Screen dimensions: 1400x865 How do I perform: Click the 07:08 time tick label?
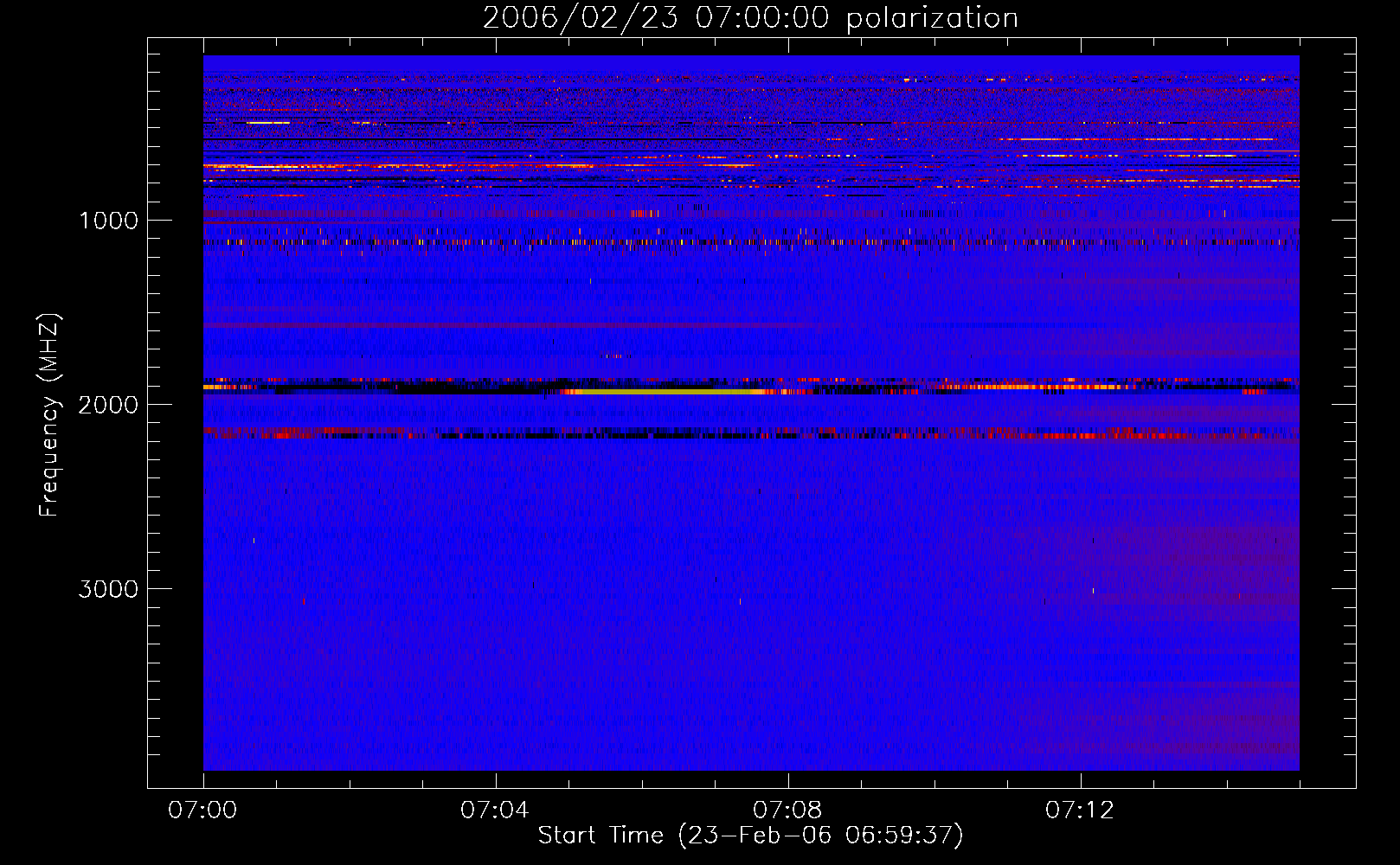[787, 811]
